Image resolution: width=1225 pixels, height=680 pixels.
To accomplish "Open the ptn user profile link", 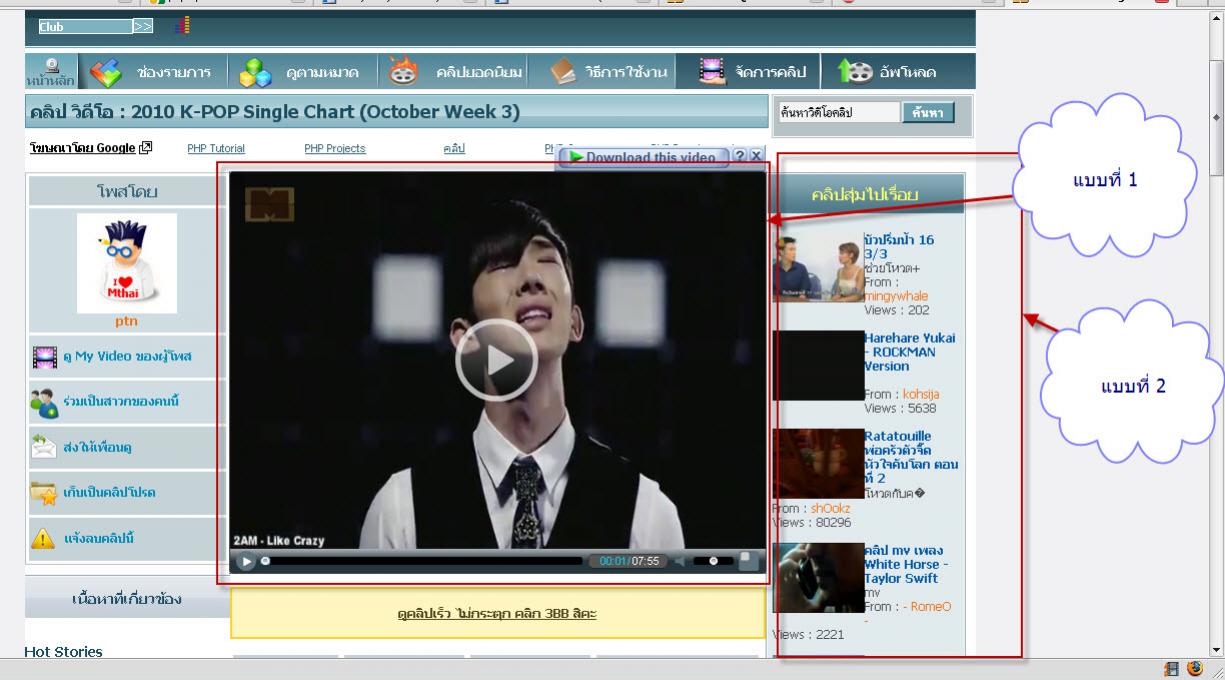I will coord(126,321).
